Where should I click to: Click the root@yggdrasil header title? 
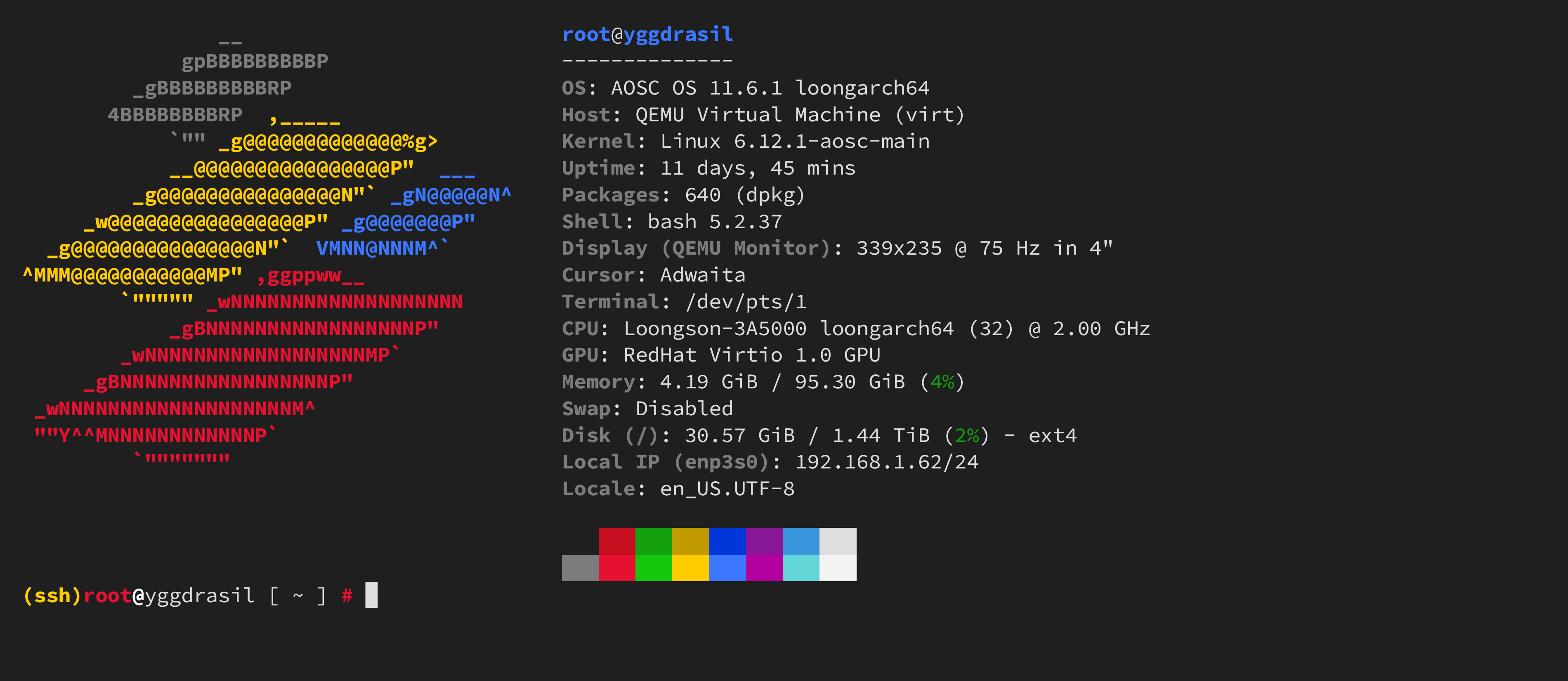[647, 35]
